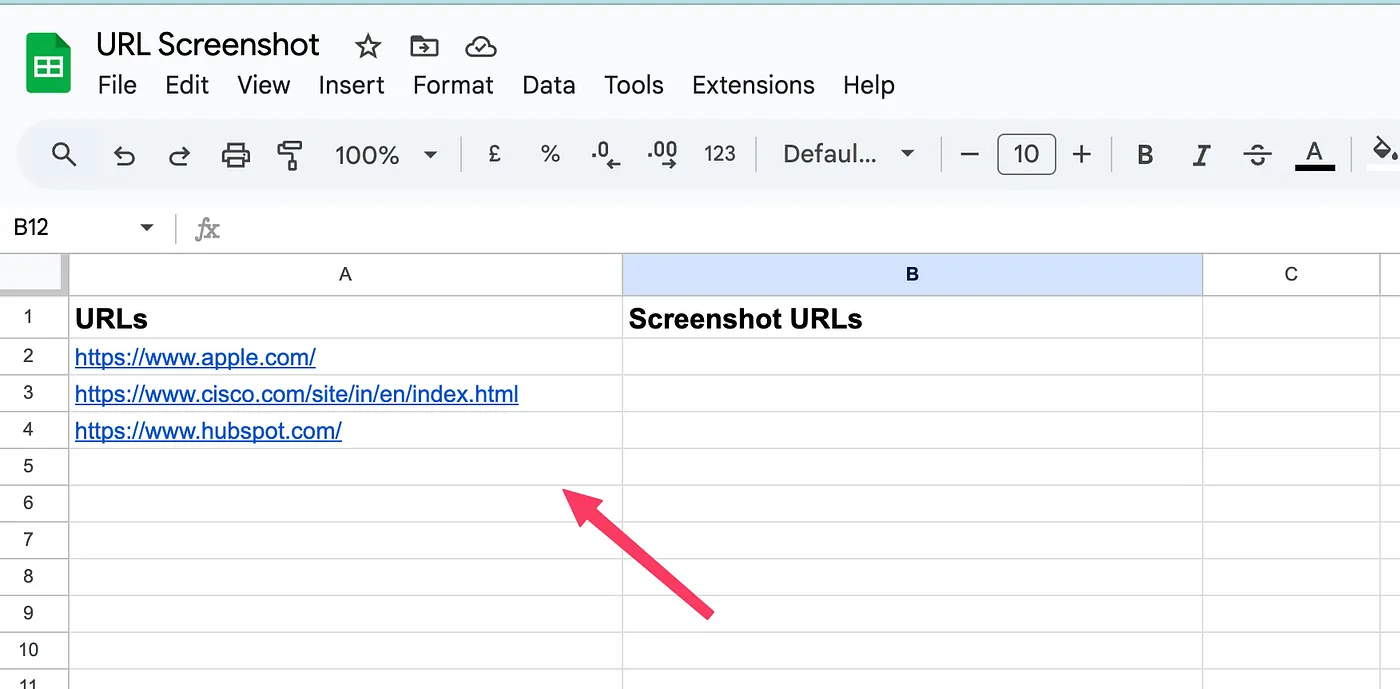Open the https://www.hubspot.com/ link

[208, 431]
